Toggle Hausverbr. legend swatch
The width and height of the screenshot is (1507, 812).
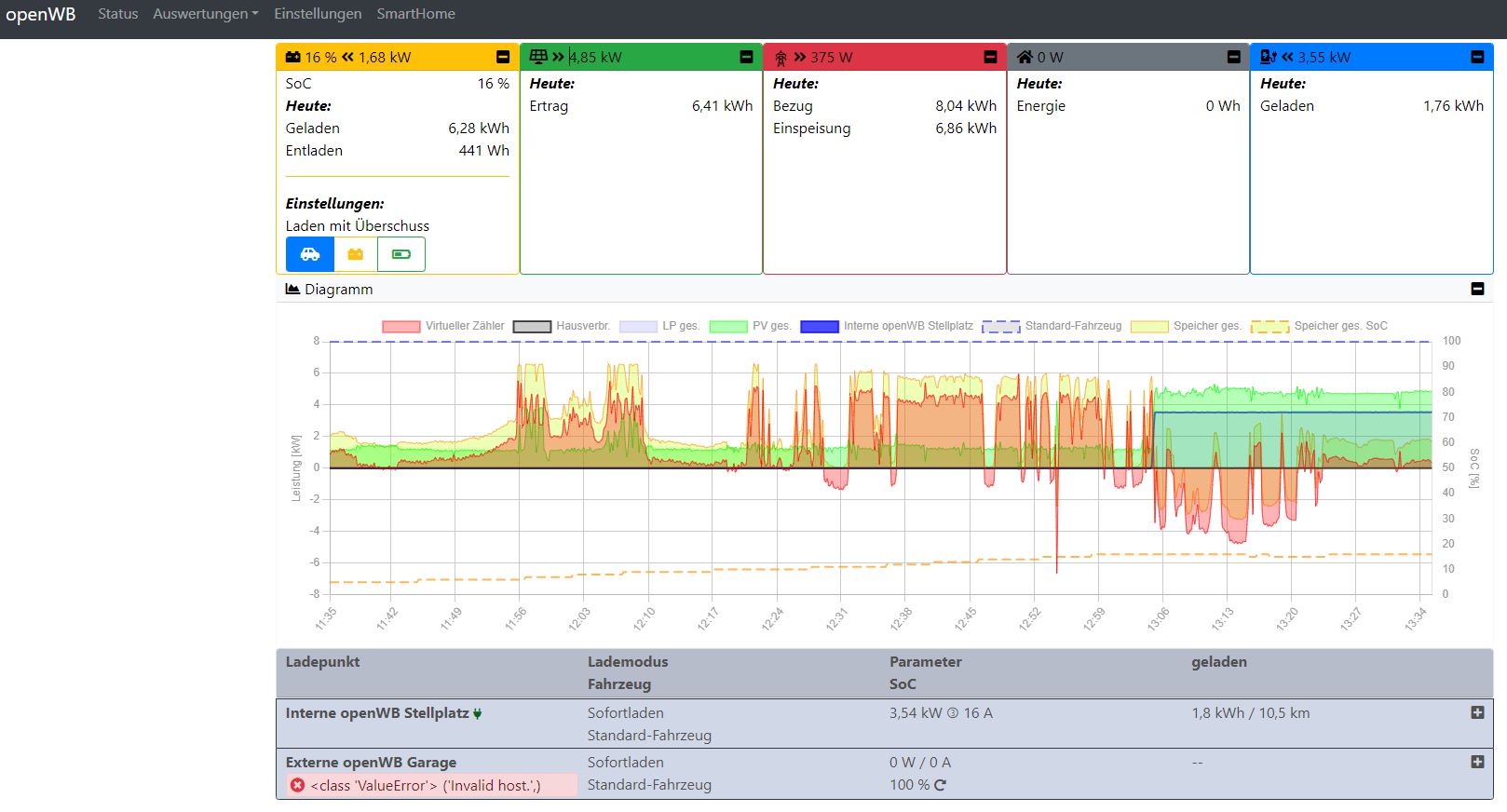pos(532,327)
